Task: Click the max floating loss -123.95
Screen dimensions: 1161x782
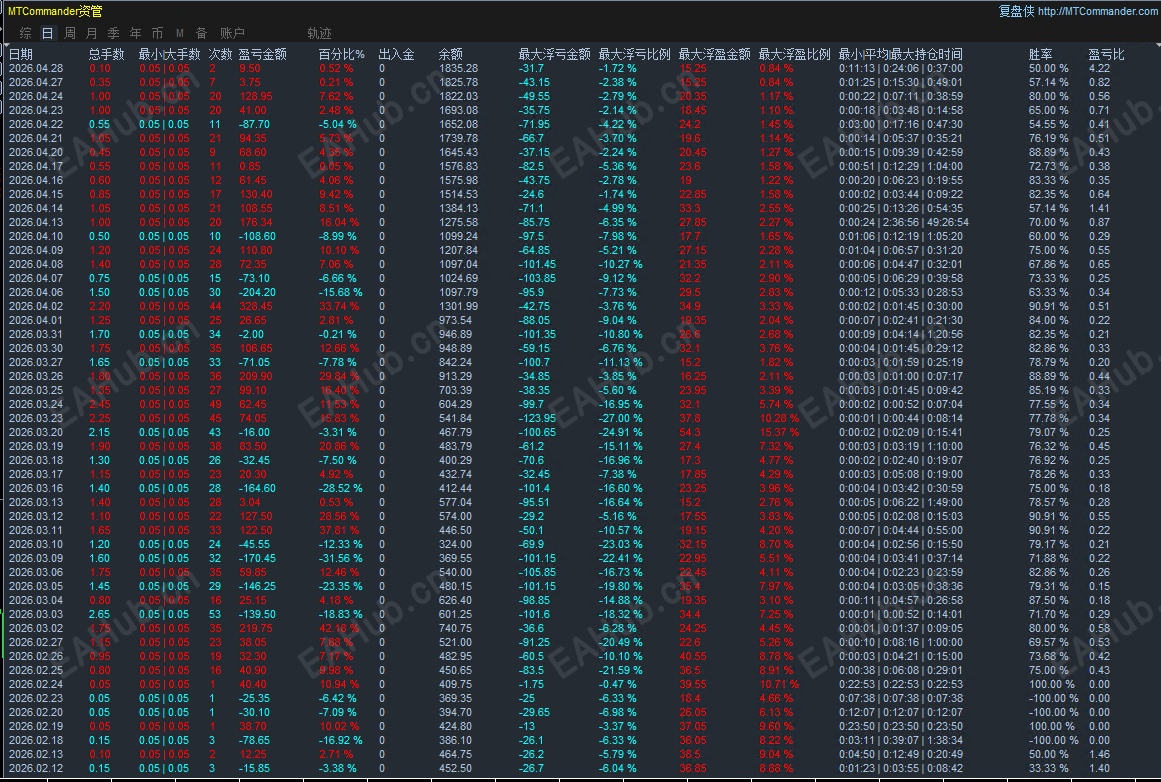Action: click(537, 418)
